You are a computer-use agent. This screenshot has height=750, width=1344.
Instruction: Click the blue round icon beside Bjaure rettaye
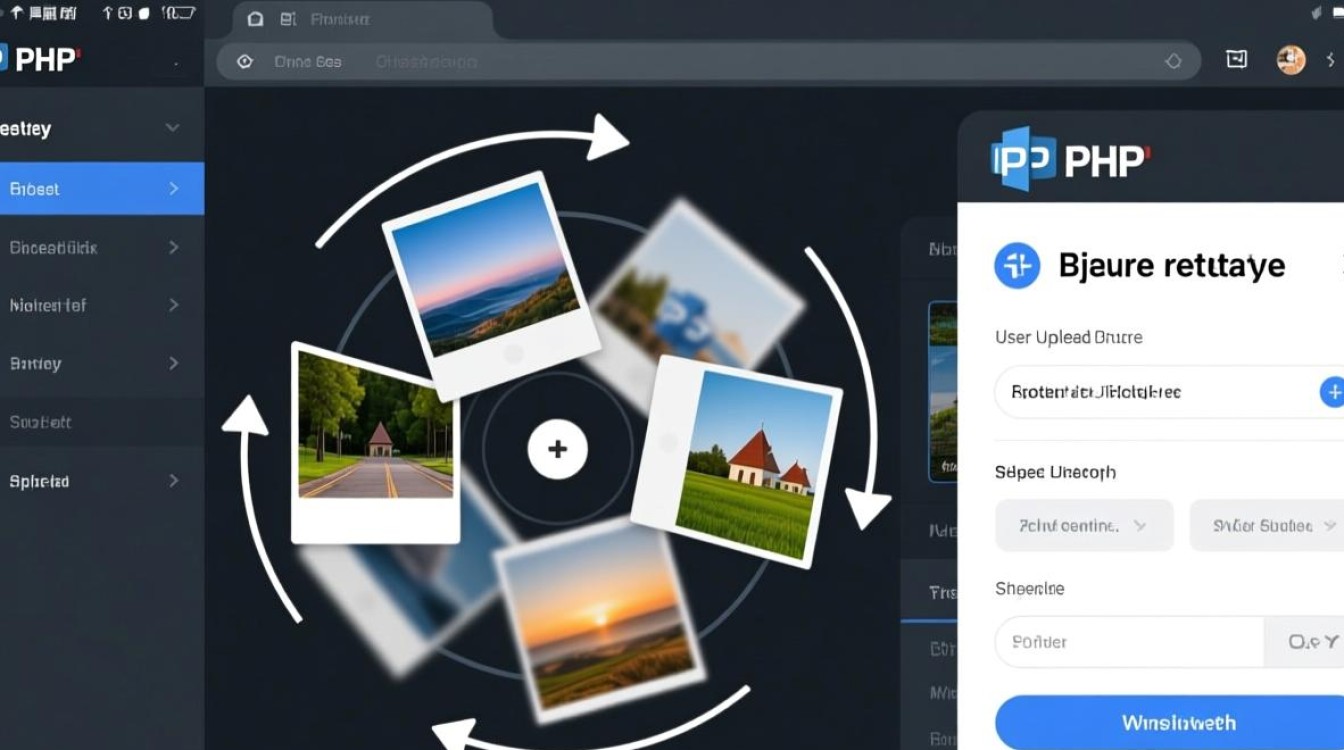pos(1017,265)
